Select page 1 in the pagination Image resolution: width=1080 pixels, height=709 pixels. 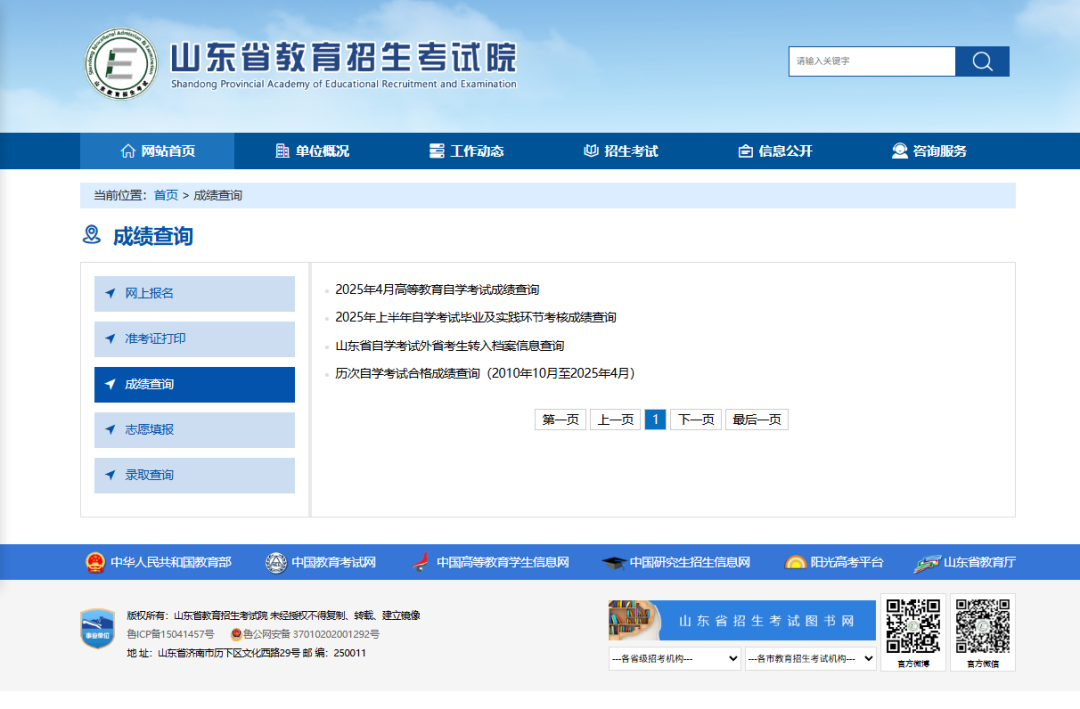tap(655, 419)
